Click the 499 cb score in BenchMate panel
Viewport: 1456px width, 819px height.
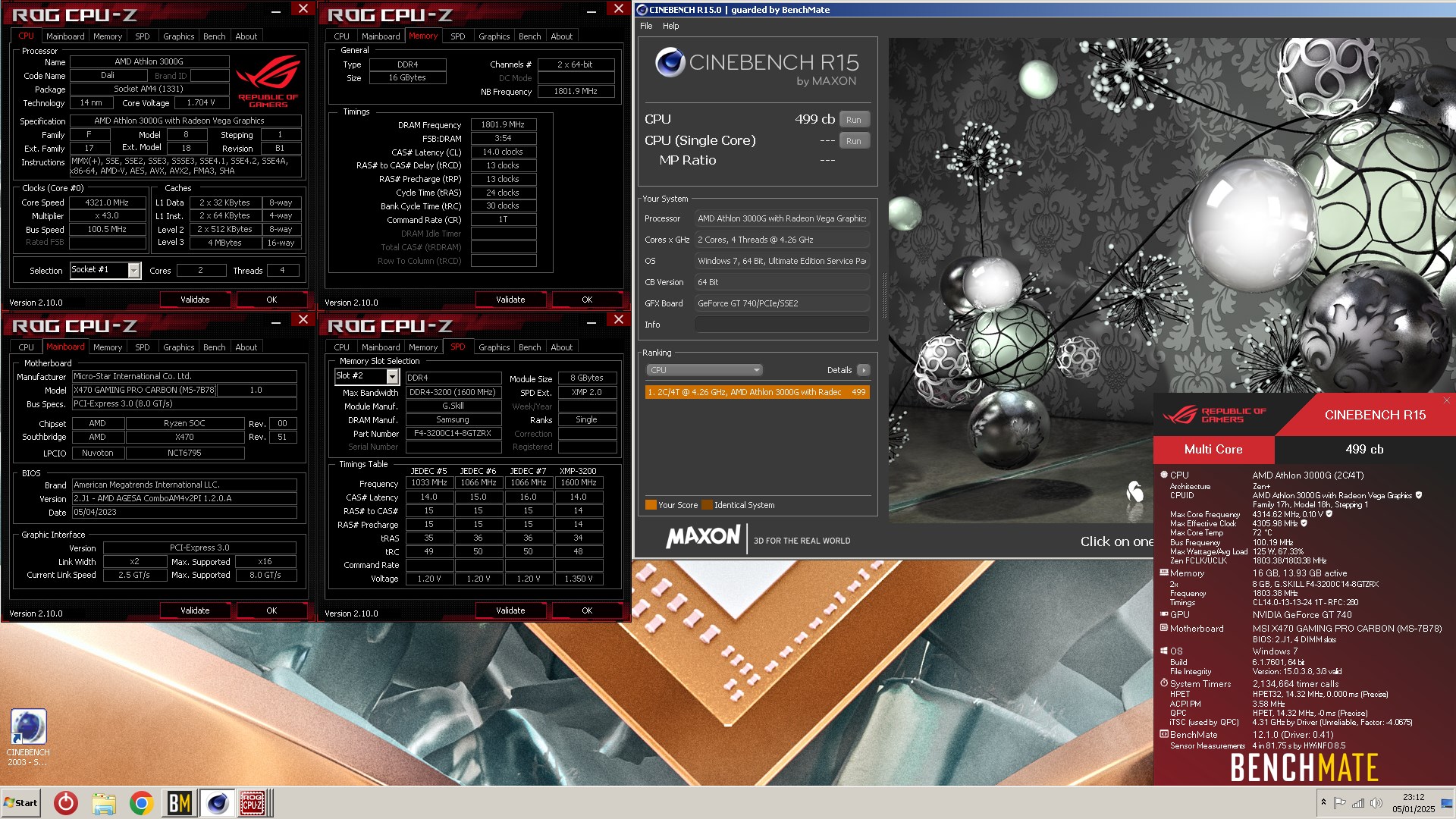pos(1364,449)
